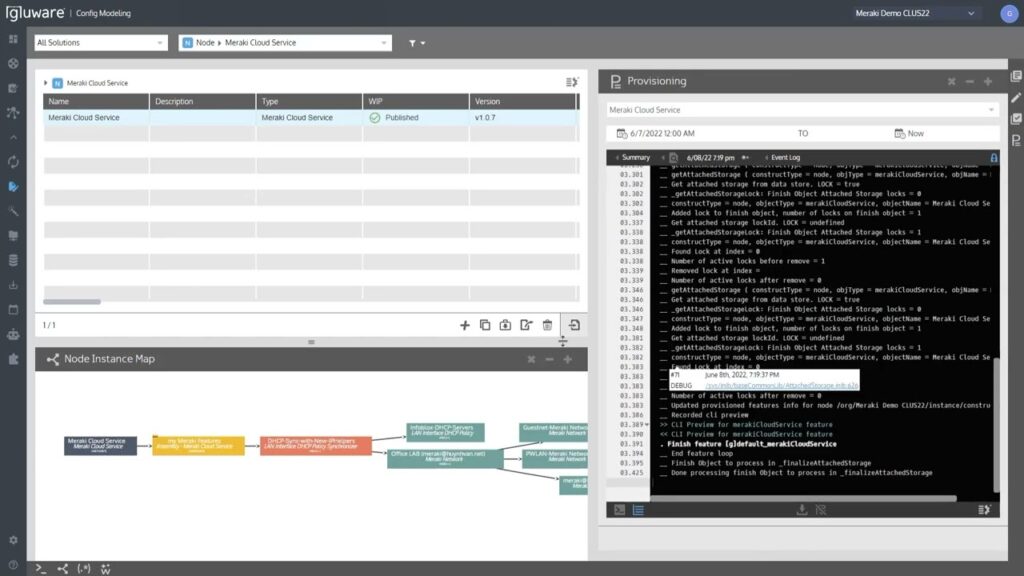Open the terminal view icon in the Provisioning panel
The width and height of the screenshot is (1024, 576).
[x=620, y=508]
